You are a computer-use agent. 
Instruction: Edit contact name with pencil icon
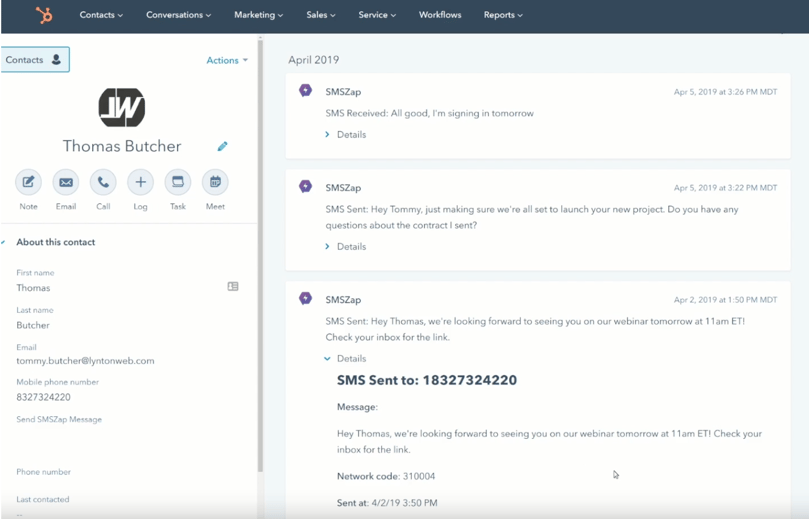click(x=222, y=147)
